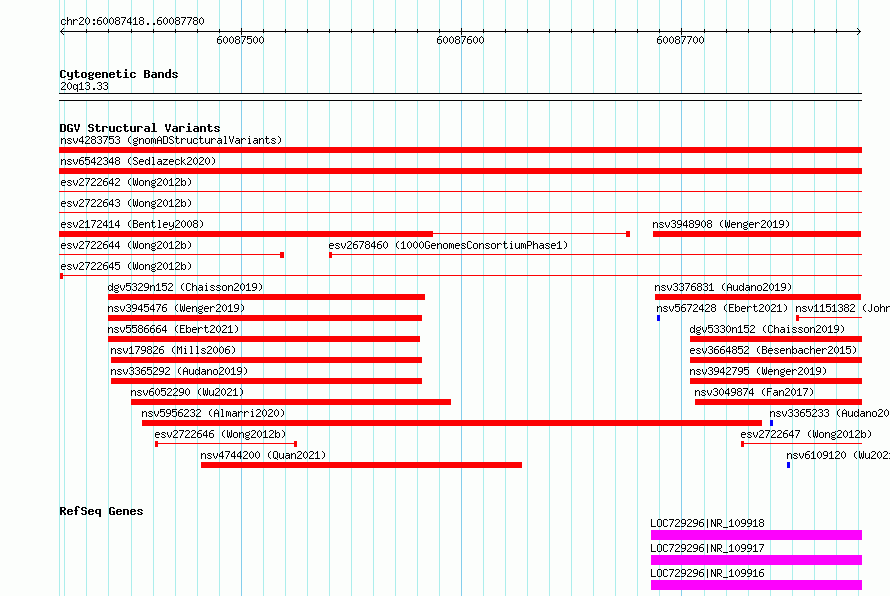Open nsv5586664 (Ebert2021) variant
Viewport: 890px width, 596px height.
[173, 329]
